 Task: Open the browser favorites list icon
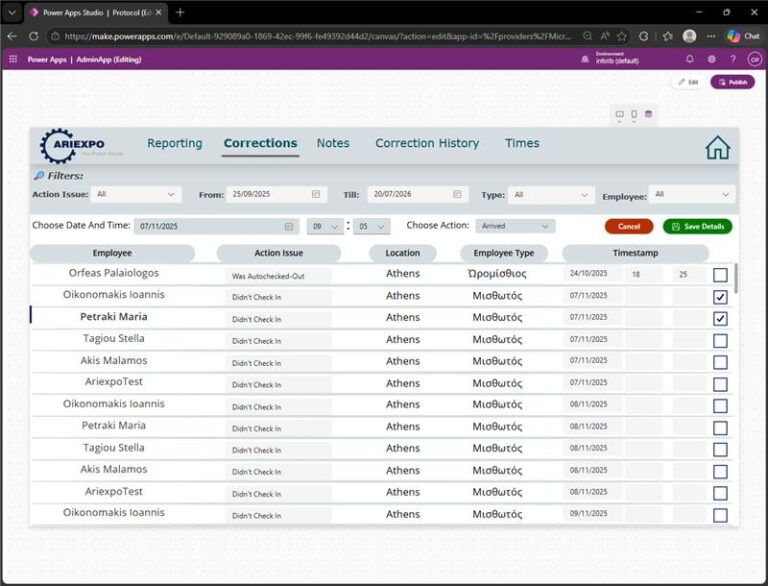click(668, 36)
